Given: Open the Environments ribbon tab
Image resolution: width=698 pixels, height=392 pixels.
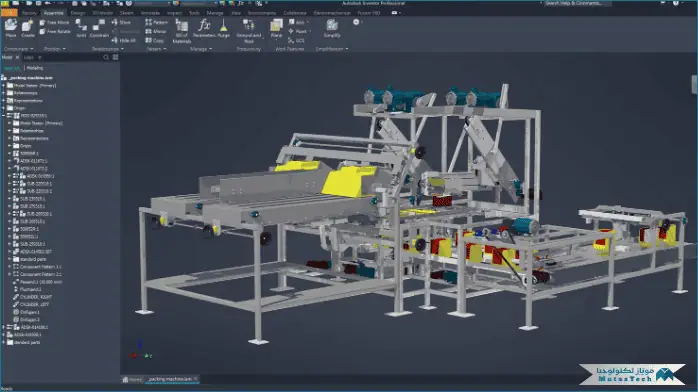Looking at the screenshot, I should (262, 13).
